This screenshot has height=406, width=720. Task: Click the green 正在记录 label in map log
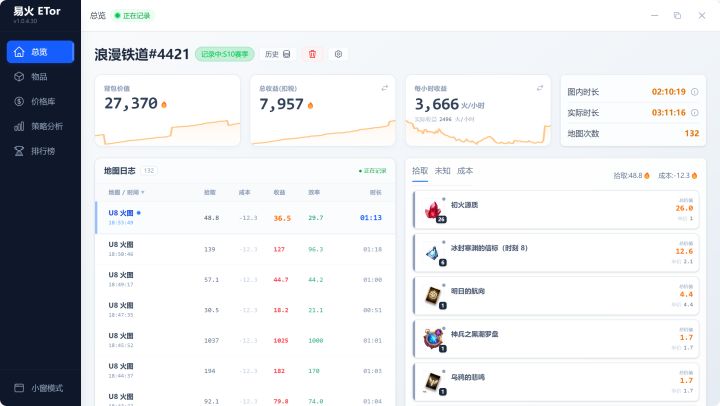372,171
